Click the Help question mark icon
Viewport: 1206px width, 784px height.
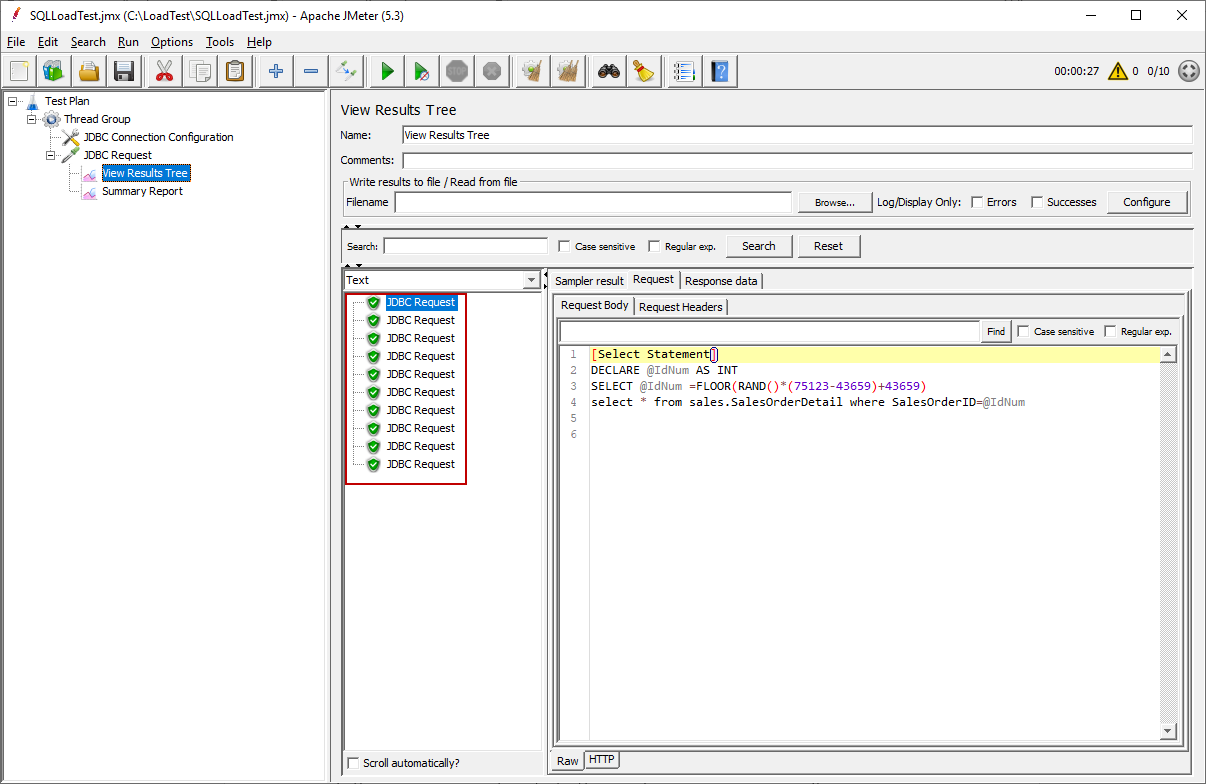tap(719, 71)
